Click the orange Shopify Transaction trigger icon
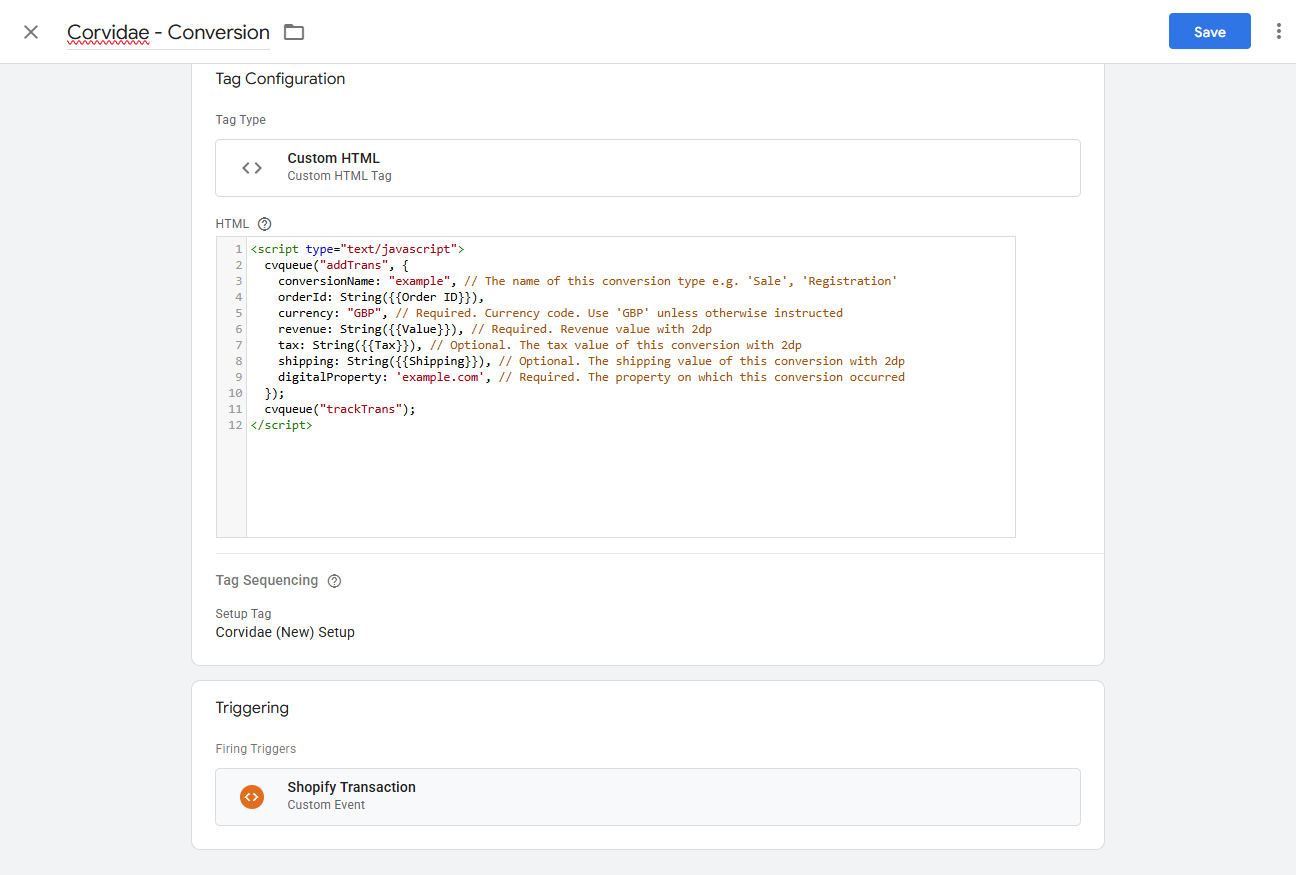This screenshot has height=875, width=1296. point(252,797)
